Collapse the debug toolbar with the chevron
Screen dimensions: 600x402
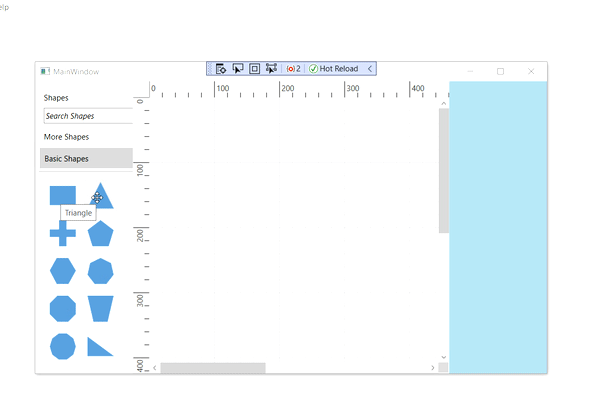point(370,69)
